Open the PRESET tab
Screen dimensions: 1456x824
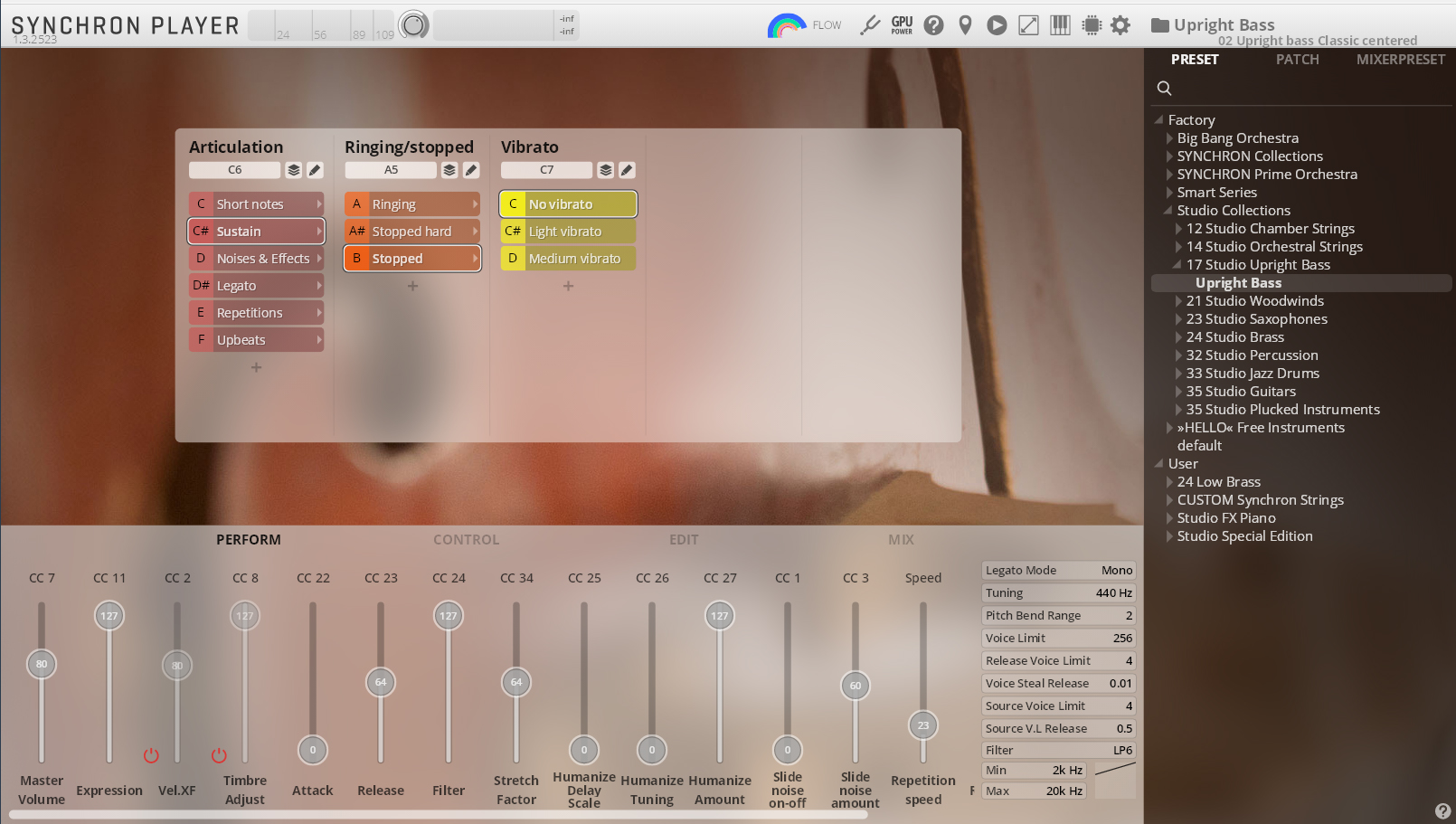pos(1195,60)
